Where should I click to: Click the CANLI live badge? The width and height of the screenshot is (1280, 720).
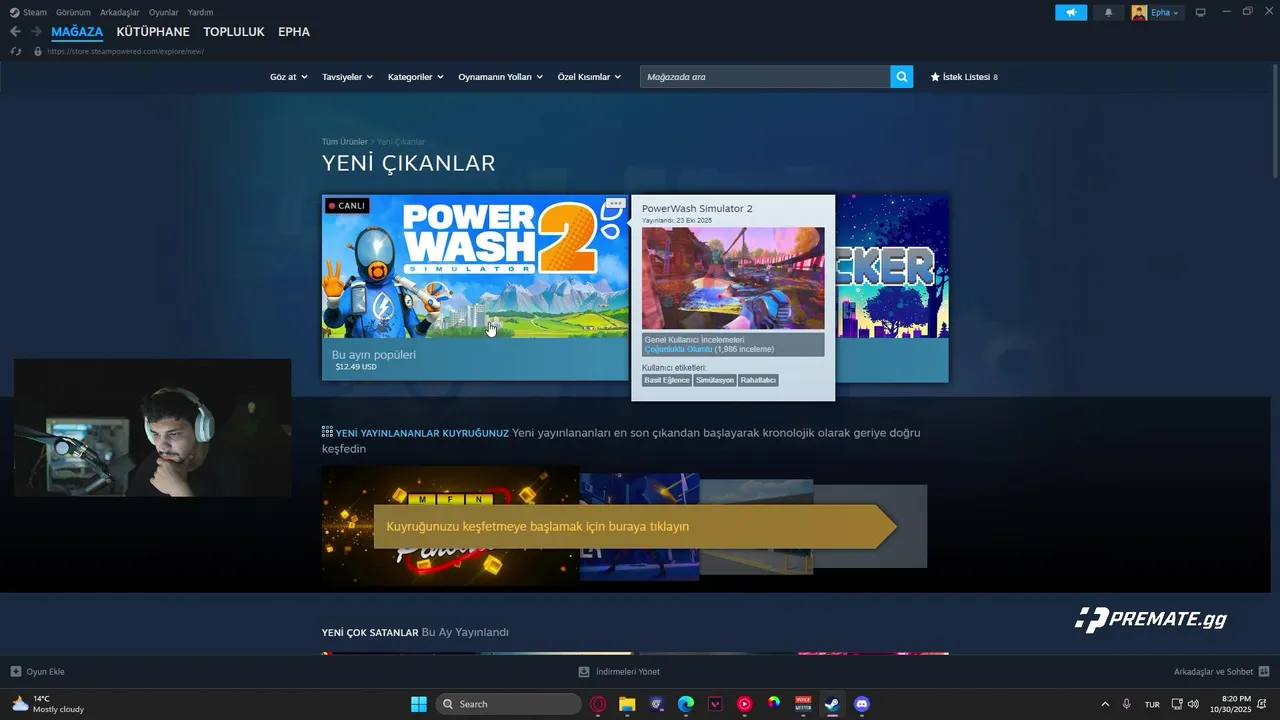347,206
